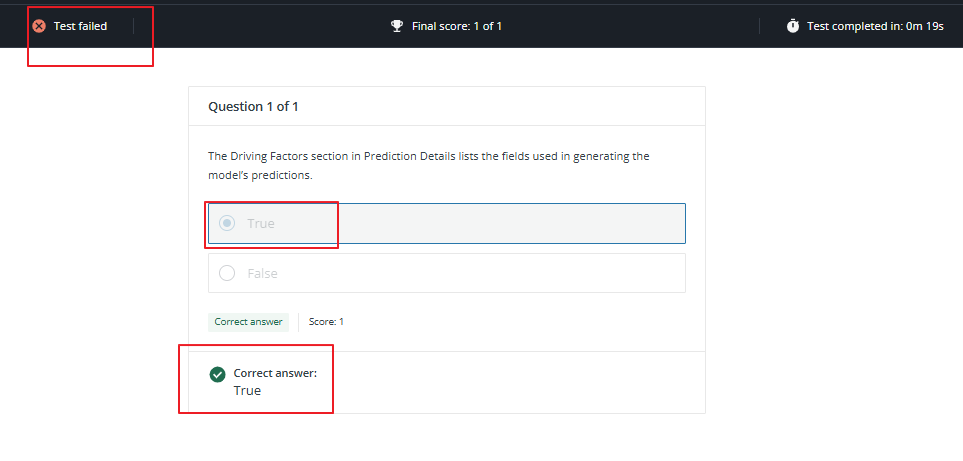Click the green checkmark circle icon
Image resolution: width=963 pixels, height=461 pixels.
[x=217, y=374]
